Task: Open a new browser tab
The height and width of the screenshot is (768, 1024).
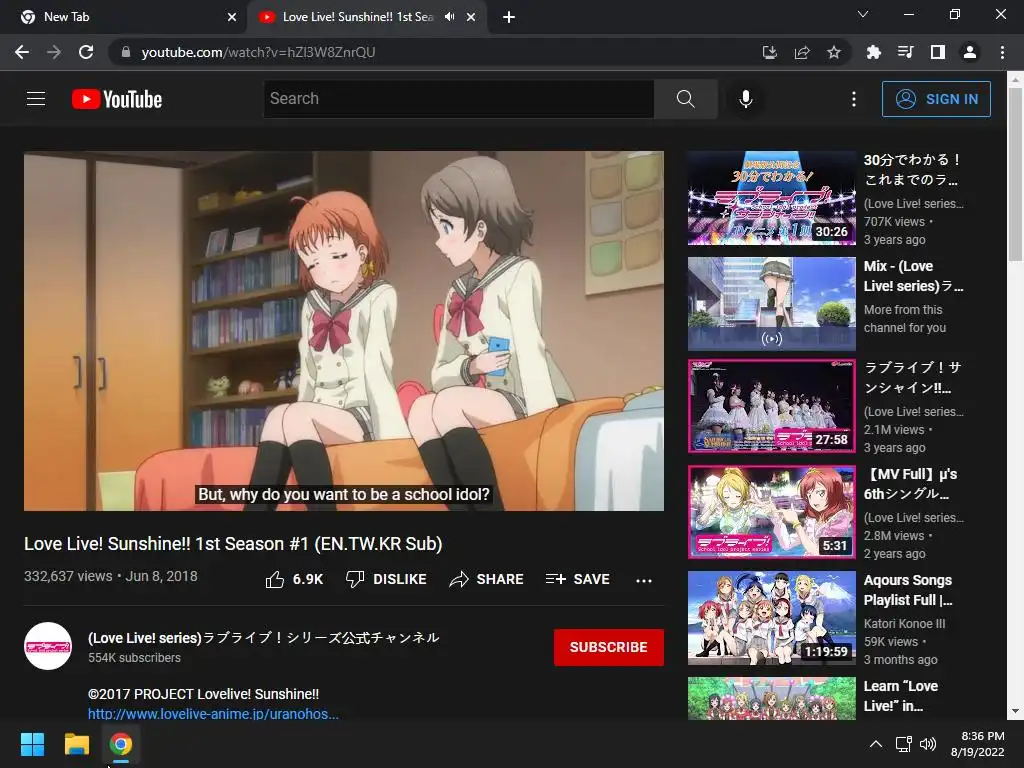Action: pyautogui.click(x=509, y=17)
